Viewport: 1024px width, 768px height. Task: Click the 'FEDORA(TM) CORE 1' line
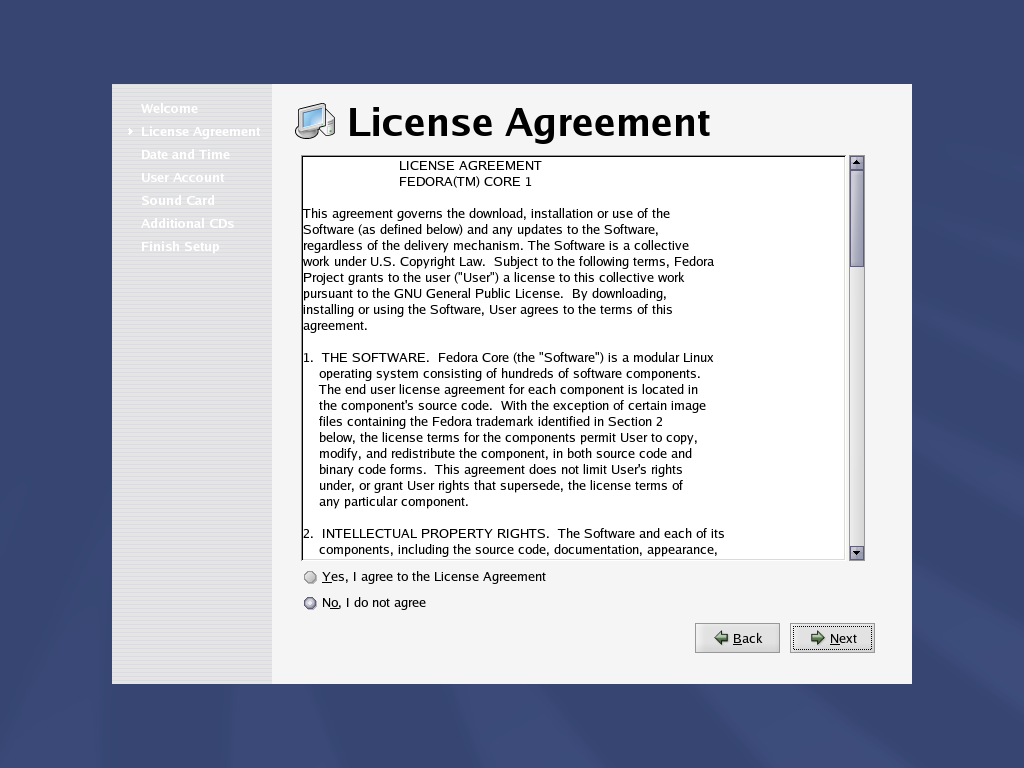coord(465,182)
